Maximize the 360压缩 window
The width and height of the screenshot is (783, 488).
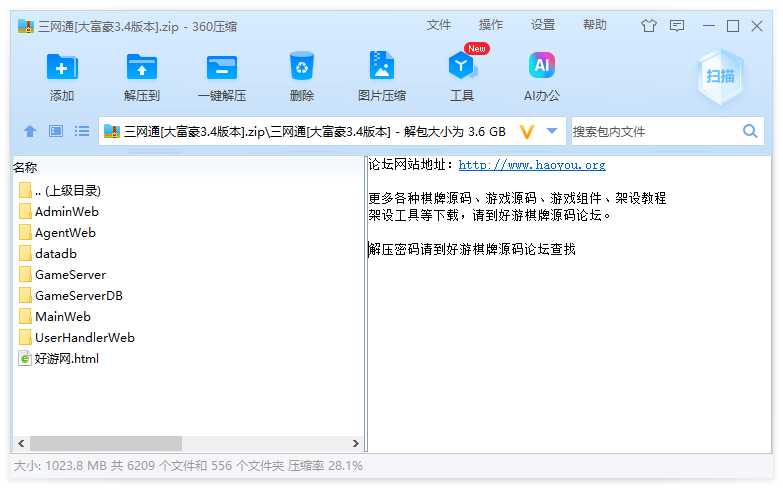[733, 25]
